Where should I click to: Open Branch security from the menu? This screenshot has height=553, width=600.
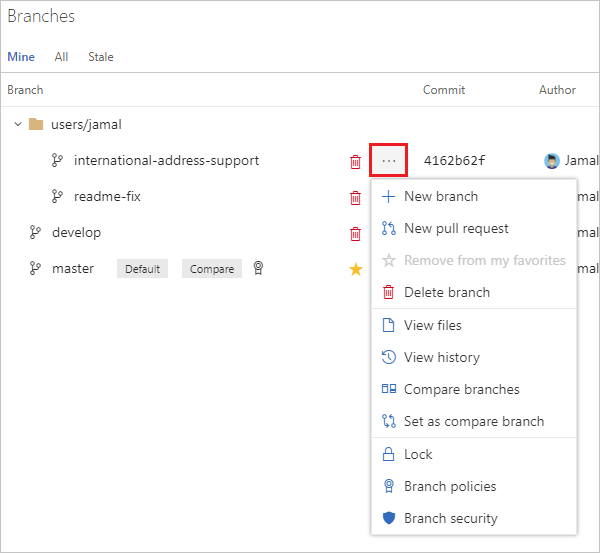(x=474, y=519)
